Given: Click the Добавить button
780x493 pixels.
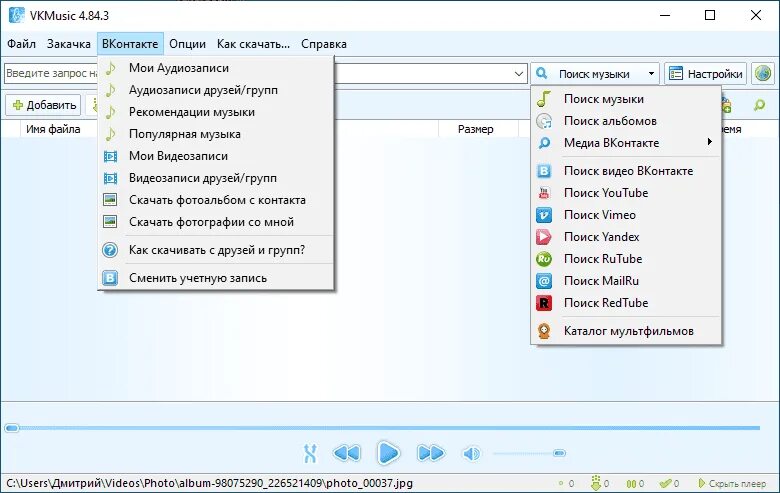Looking at the screenshot, I should click(x=43, y=105).
